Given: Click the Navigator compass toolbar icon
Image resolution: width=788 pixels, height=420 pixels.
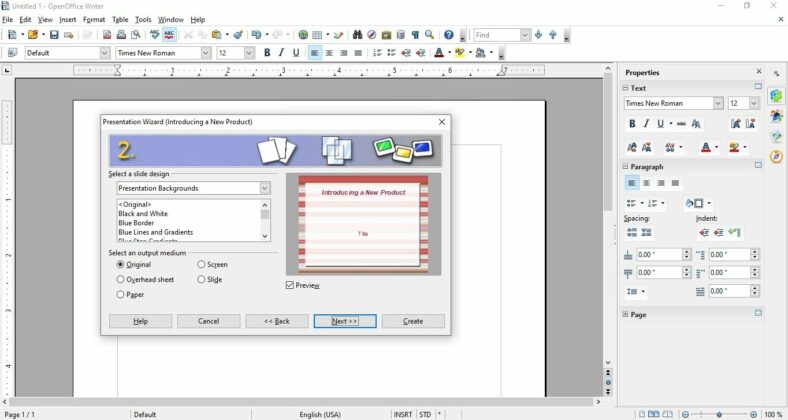Looking at the screenshot, I should pyautogui.click(x=371, y=35).
